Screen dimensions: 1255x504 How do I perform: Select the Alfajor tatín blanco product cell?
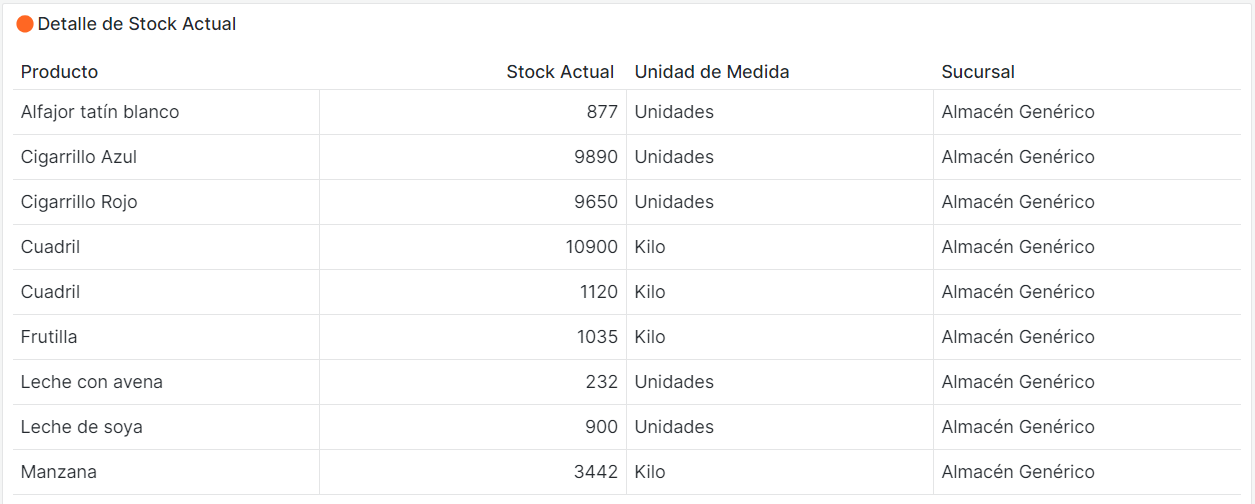[100, 112]
